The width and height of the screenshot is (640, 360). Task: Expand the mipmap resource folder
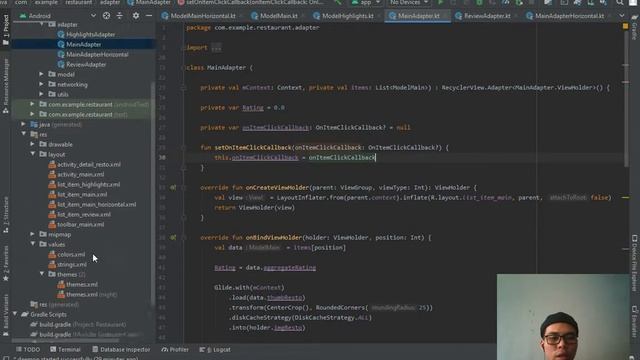coord(32,234)
